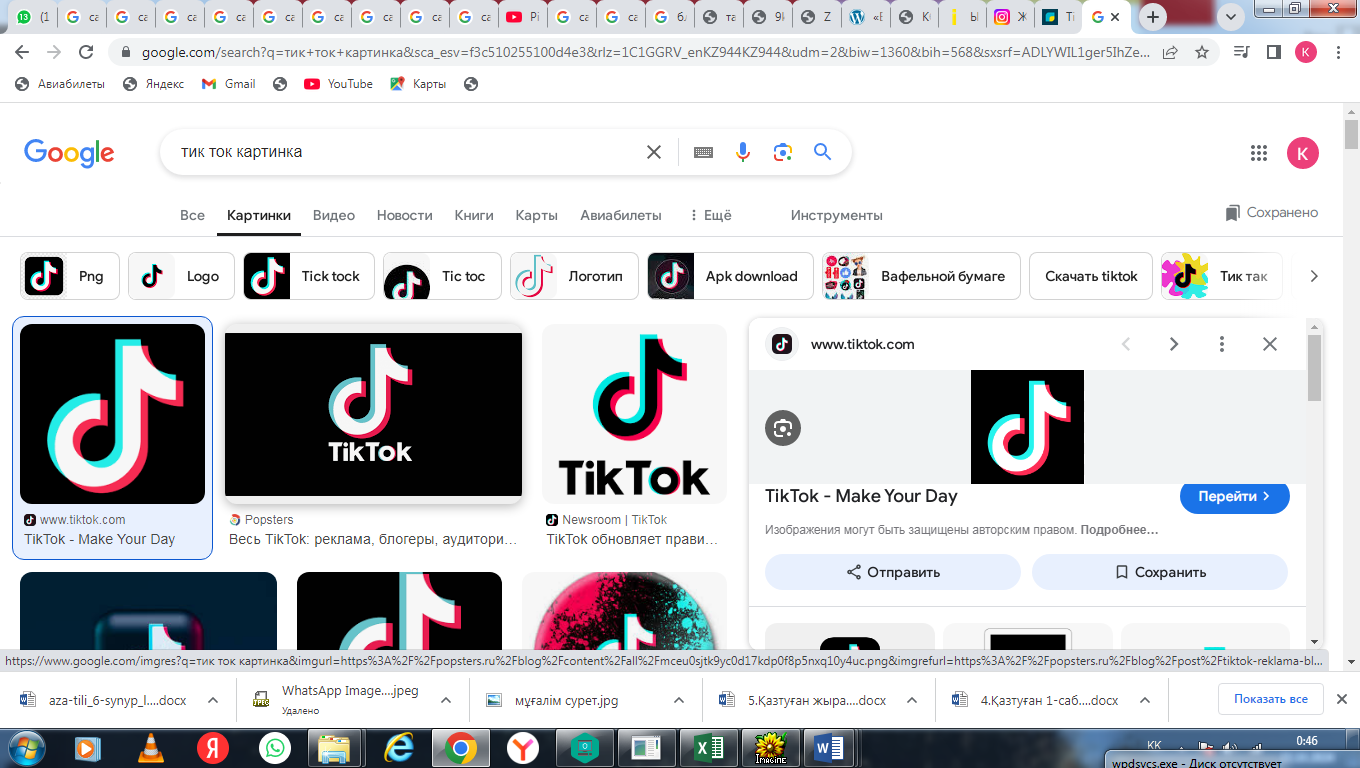Submit the search with the magnifier icon
The height and width of the screenshot is (768, 1360).
[822, 152]
